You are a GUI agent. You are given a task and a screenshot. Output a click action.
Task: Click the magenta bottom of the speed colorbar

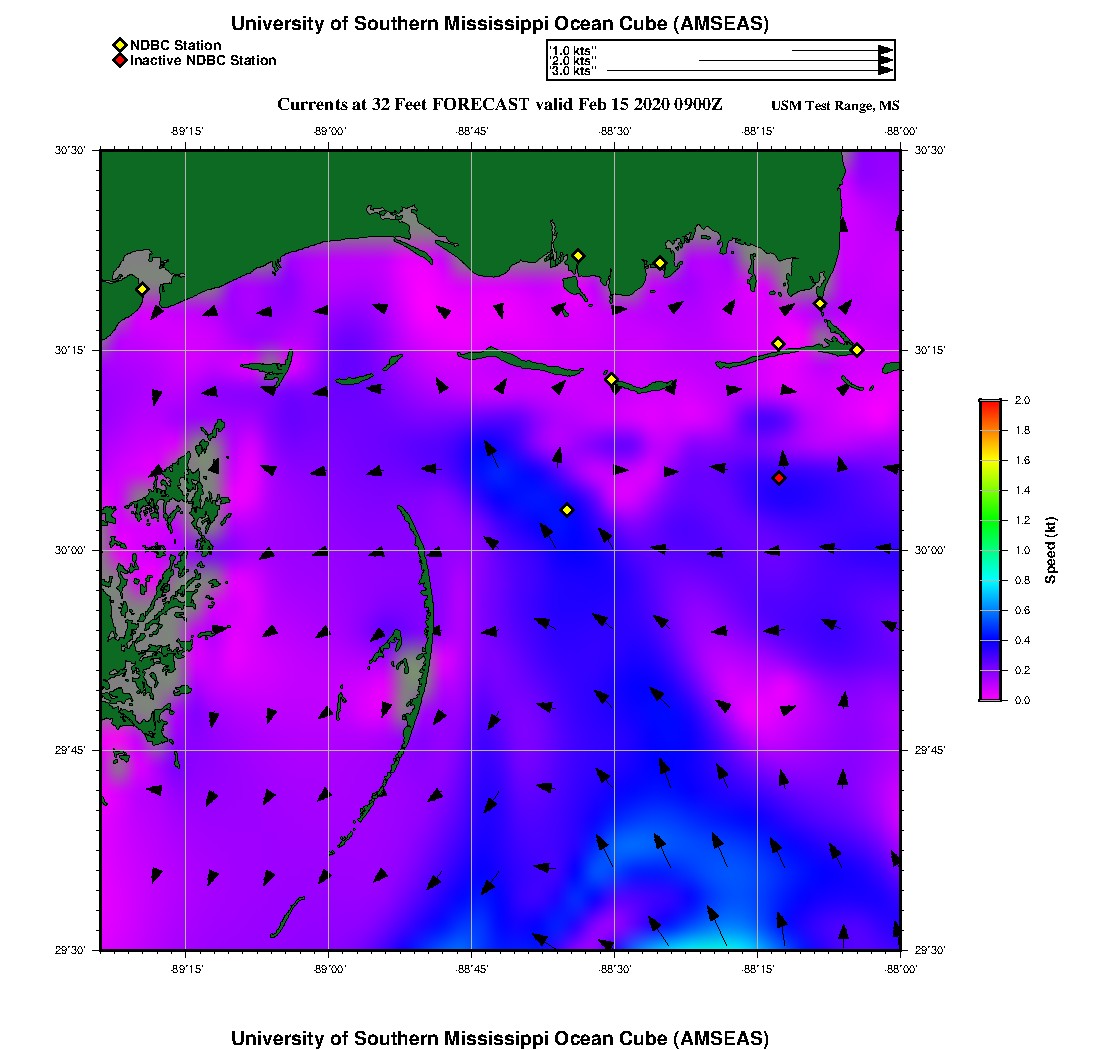click(x=990, y=696)
